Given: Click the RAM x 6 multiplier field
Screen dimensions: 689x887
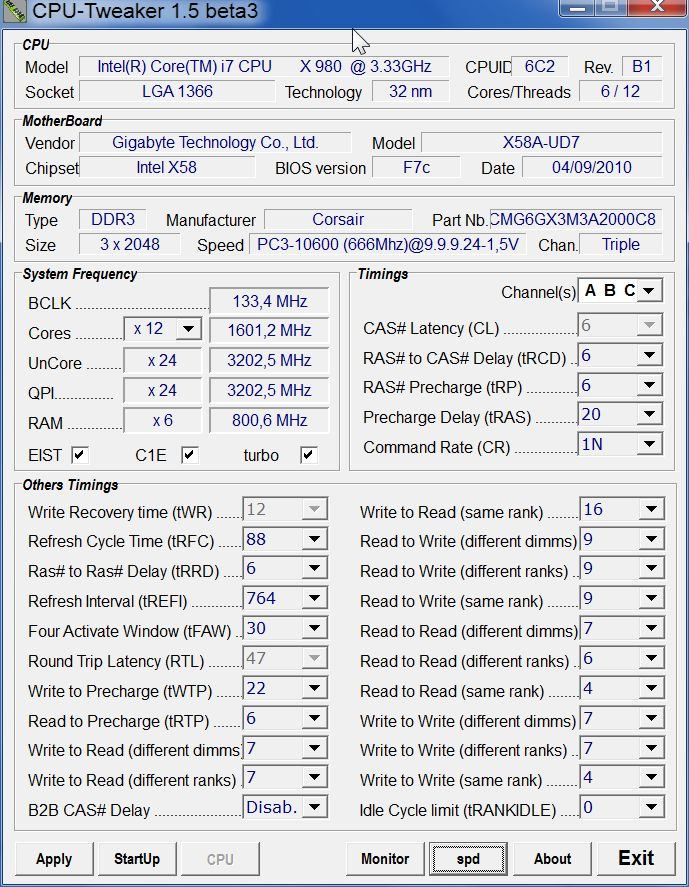Looking at the screenshot, I should (x=162, y=420).
